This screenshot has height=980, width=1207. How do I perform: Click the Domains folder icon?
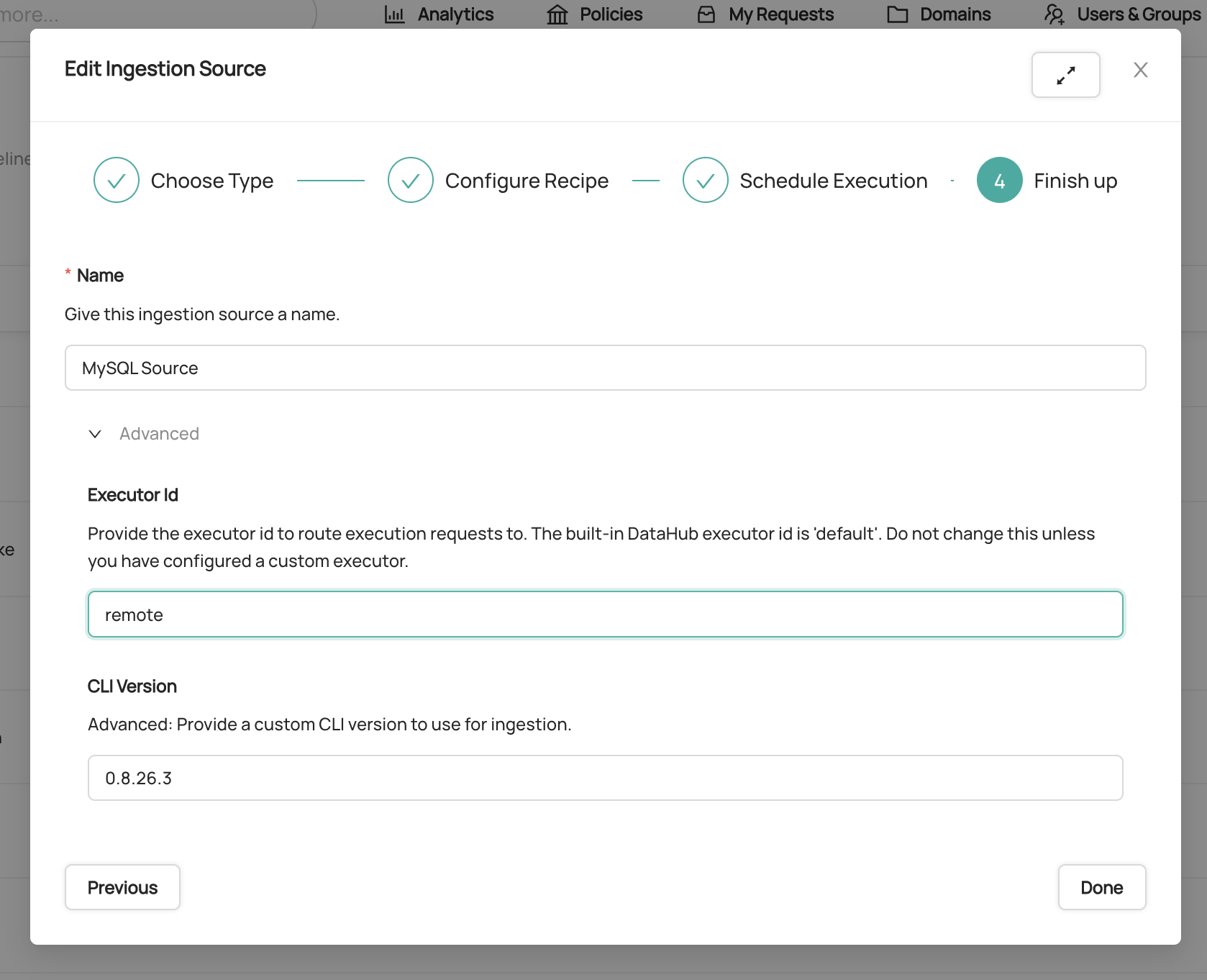(897, 14)
